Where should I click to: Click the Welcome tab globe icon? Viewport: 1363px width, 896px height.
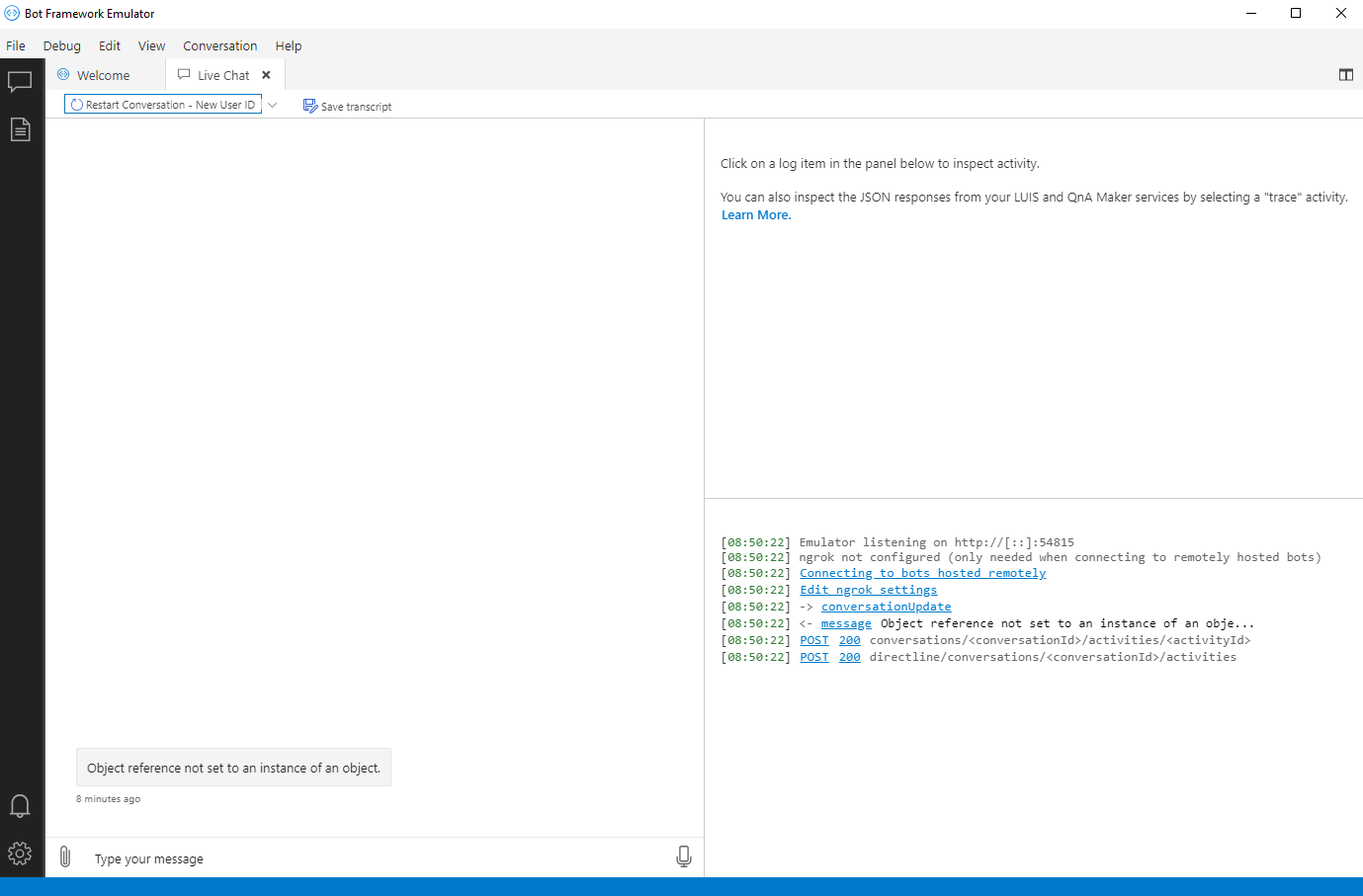[63, 75]
